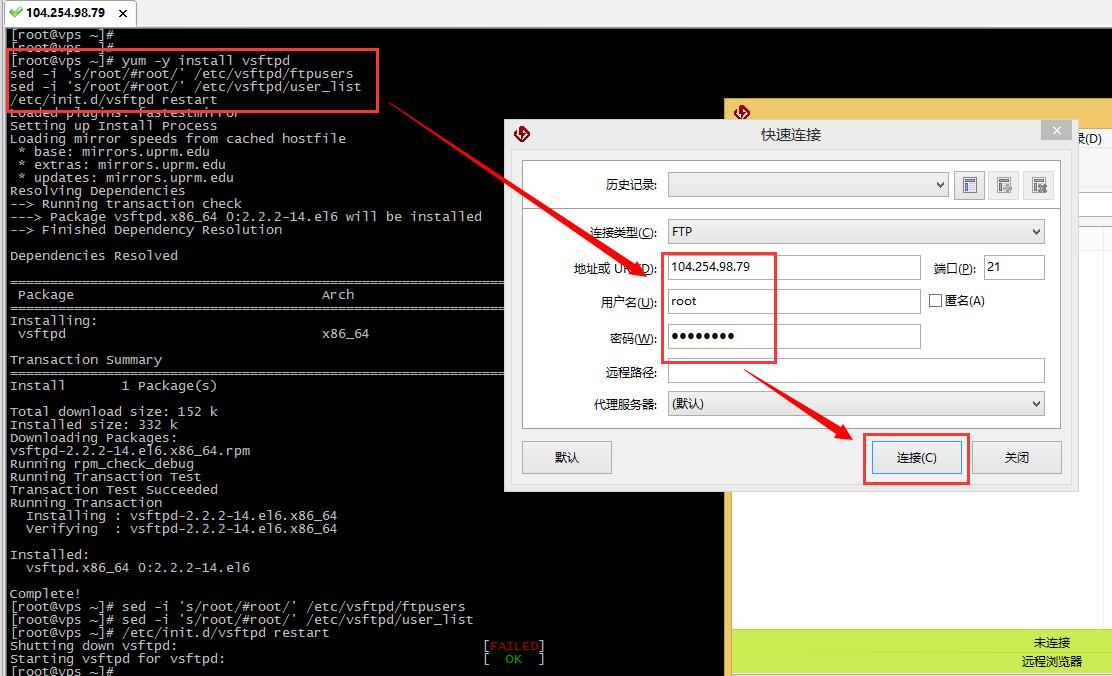This screenshot has width=1112, height=676.
Task: Click the 'Transaction Test Succeeded' line
Action: [113, 489]
